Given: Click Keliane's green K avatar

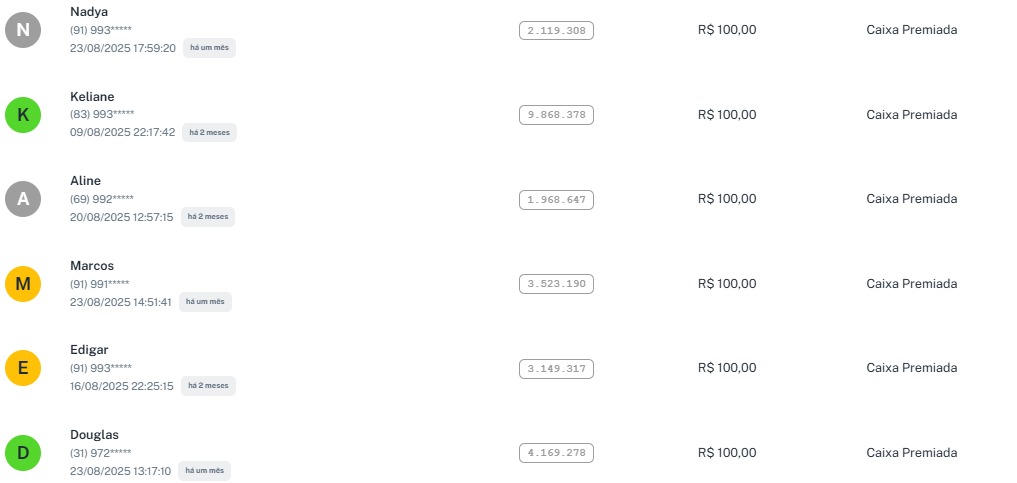Looking at the screenshot, I should coord(23,115).
